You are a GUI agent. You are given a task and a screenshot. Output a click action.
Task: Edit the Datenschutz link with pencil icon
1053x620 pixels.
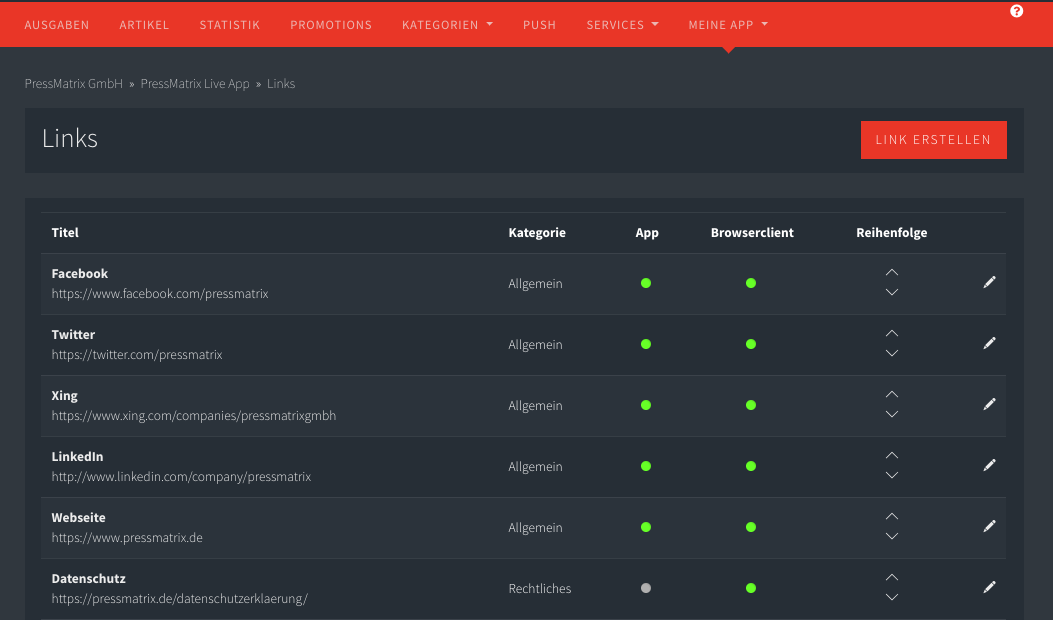pos(989,588)
